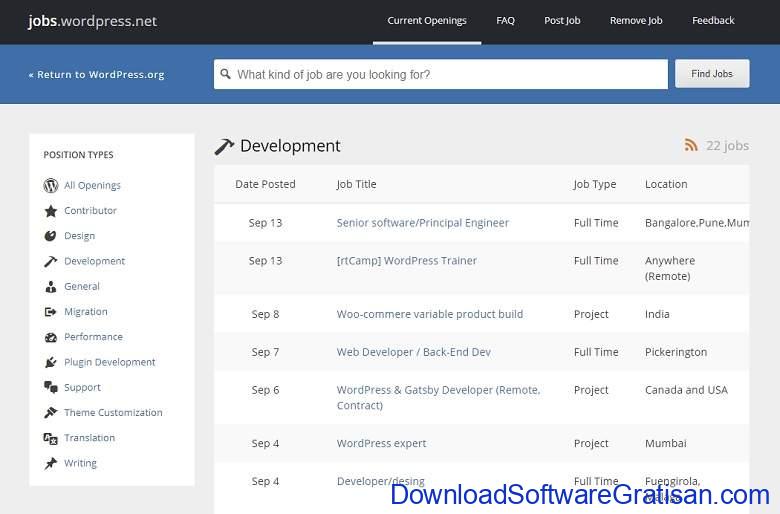Click the chat bubbles icon beside Support
780x514 pixels.
coord(51,387)
